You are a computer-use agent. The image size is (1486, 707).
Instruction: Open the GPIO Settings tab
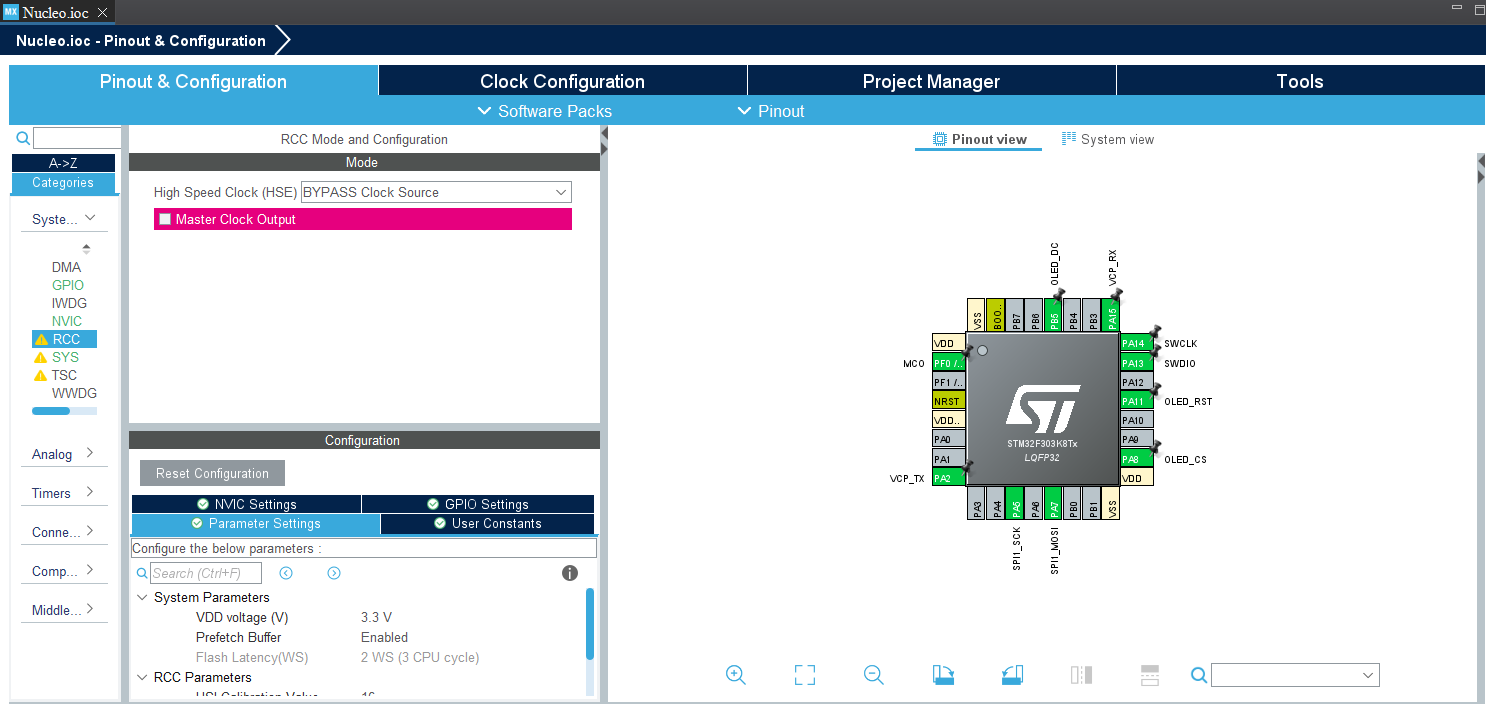click(477, 504)
